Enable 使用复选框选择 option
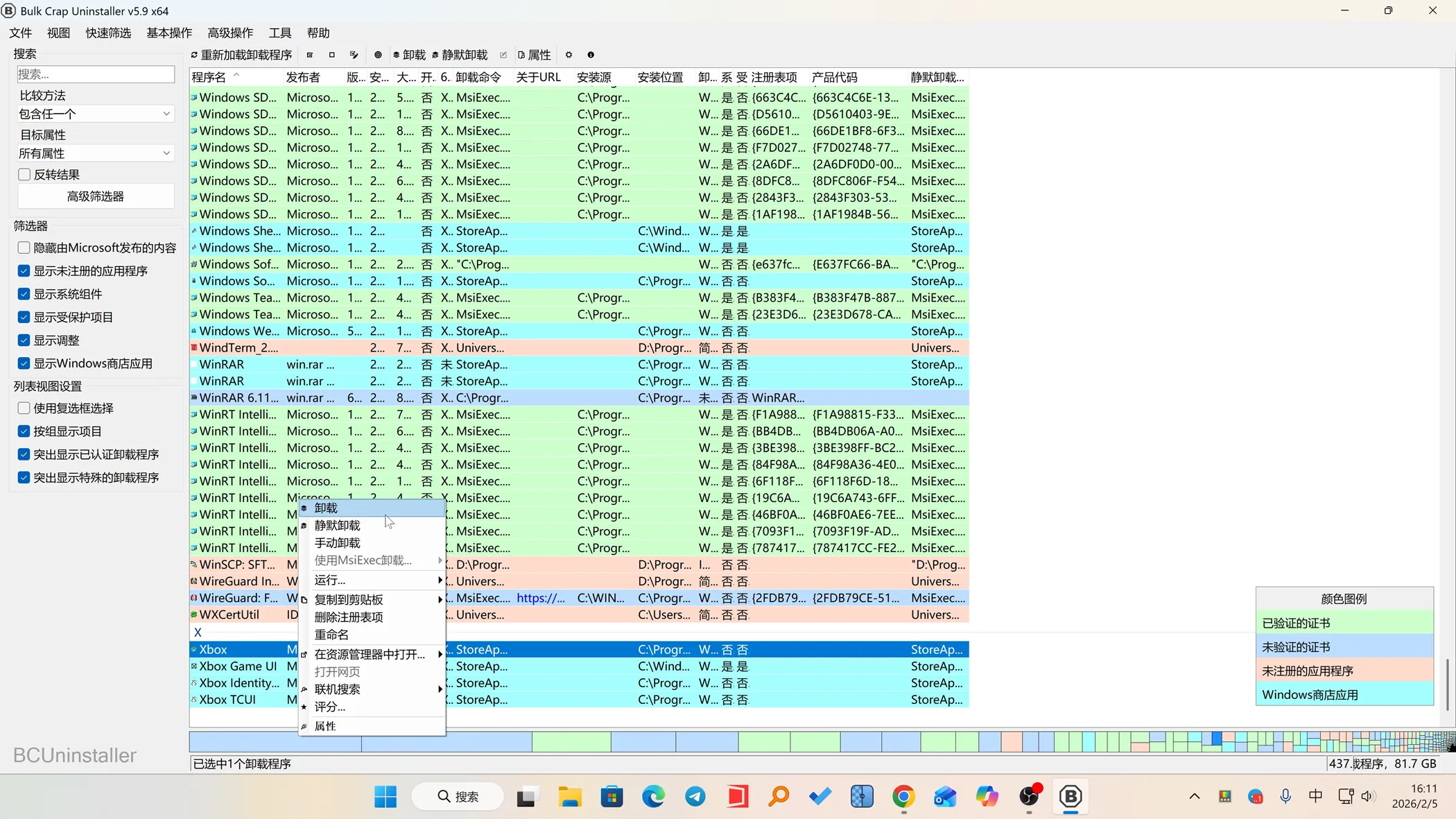 pyautogui.click(x=24, y=408)
